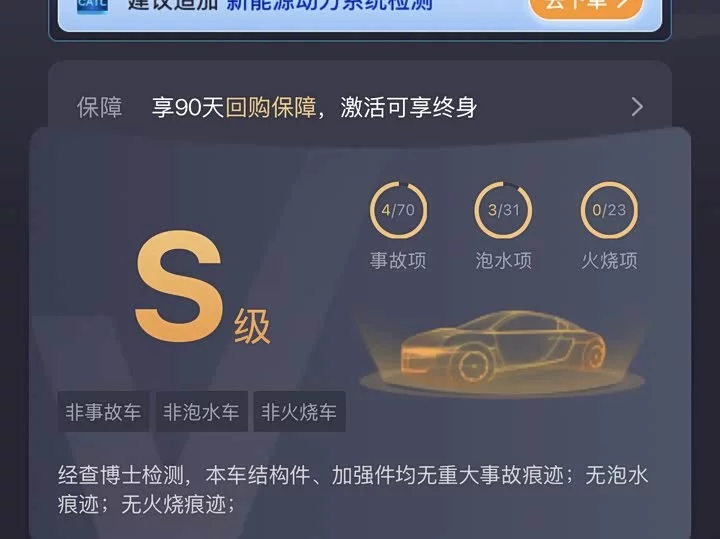Image resolution: width=720 pixels, height=539 pixels.
Task: Tap the orange 去下单 button
Action: coord(586,7)
